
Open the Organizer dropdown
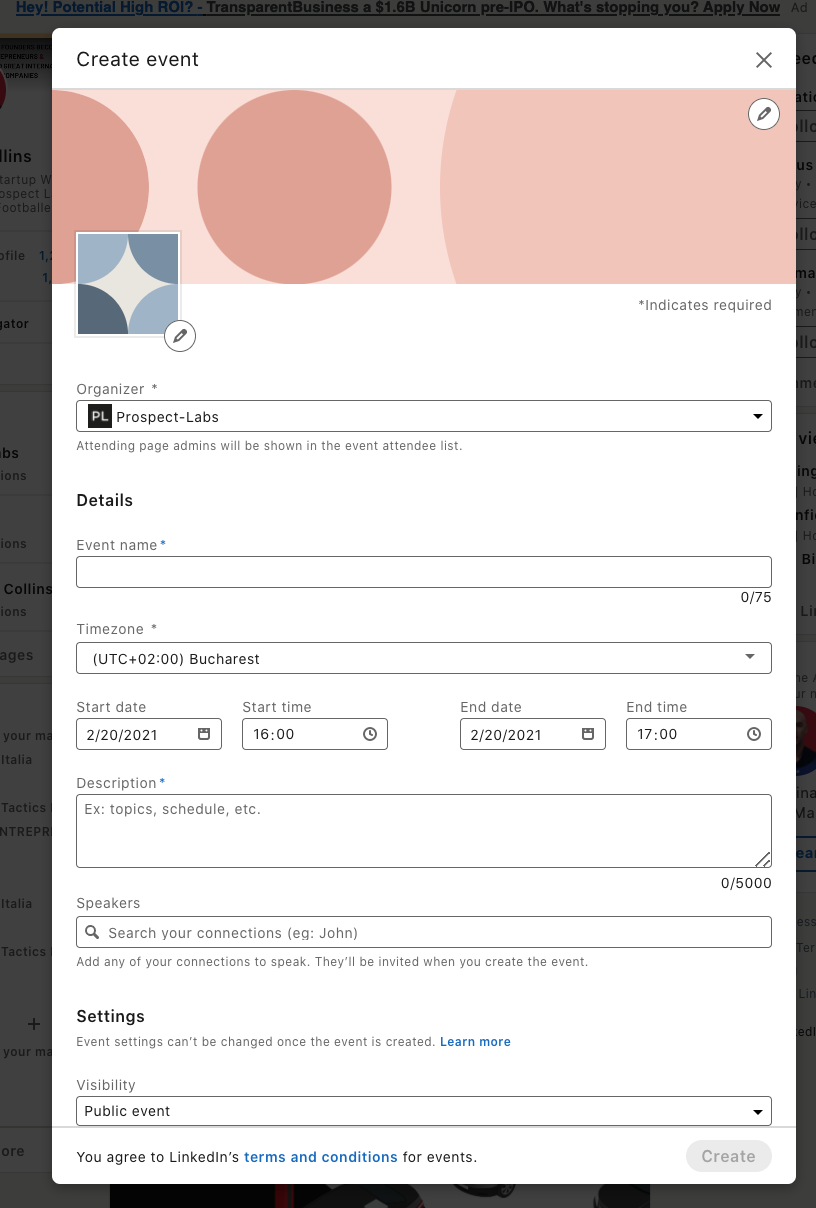click(424, 416)
